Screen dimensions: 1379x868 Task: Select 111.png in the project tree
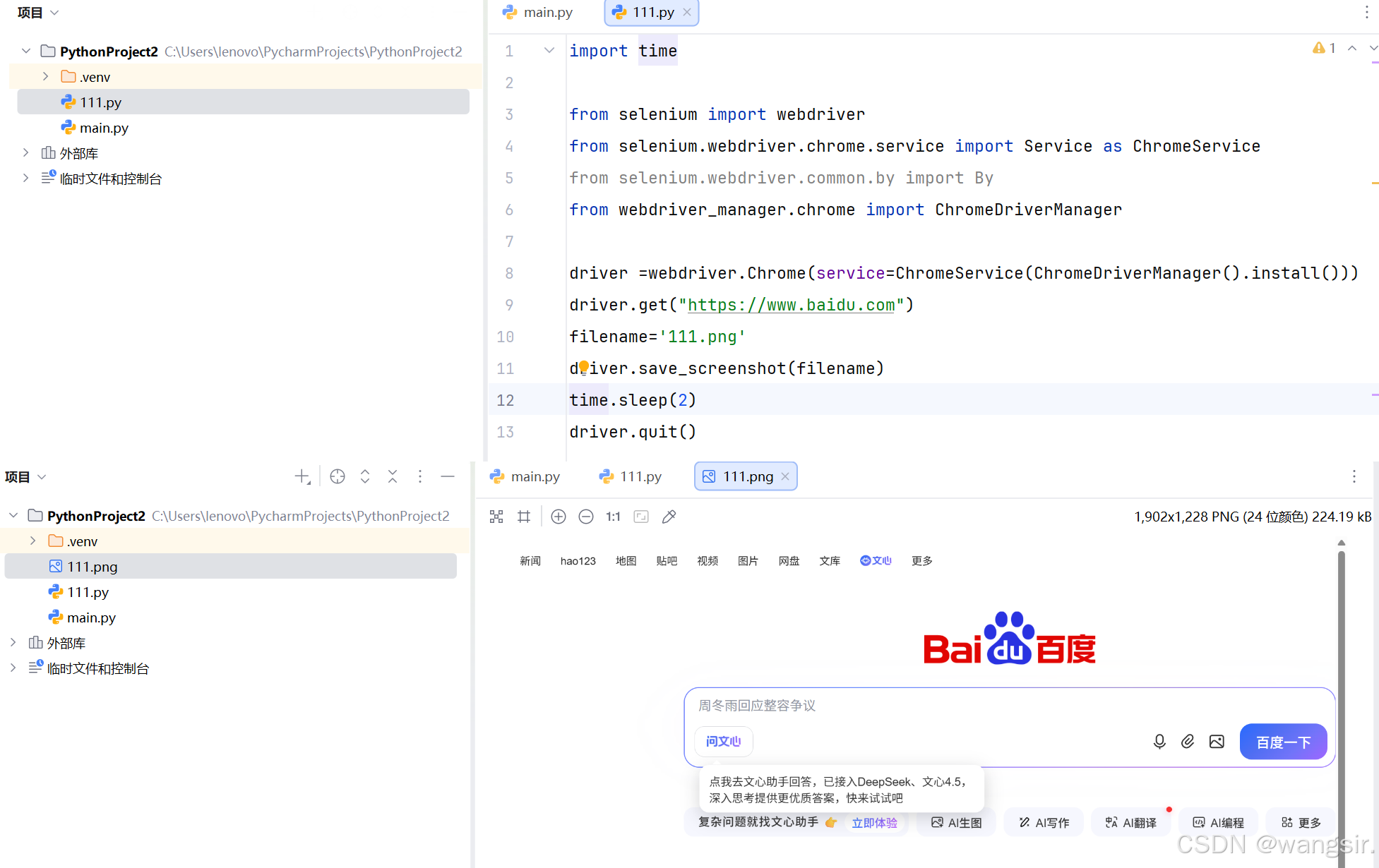(92, 567)
